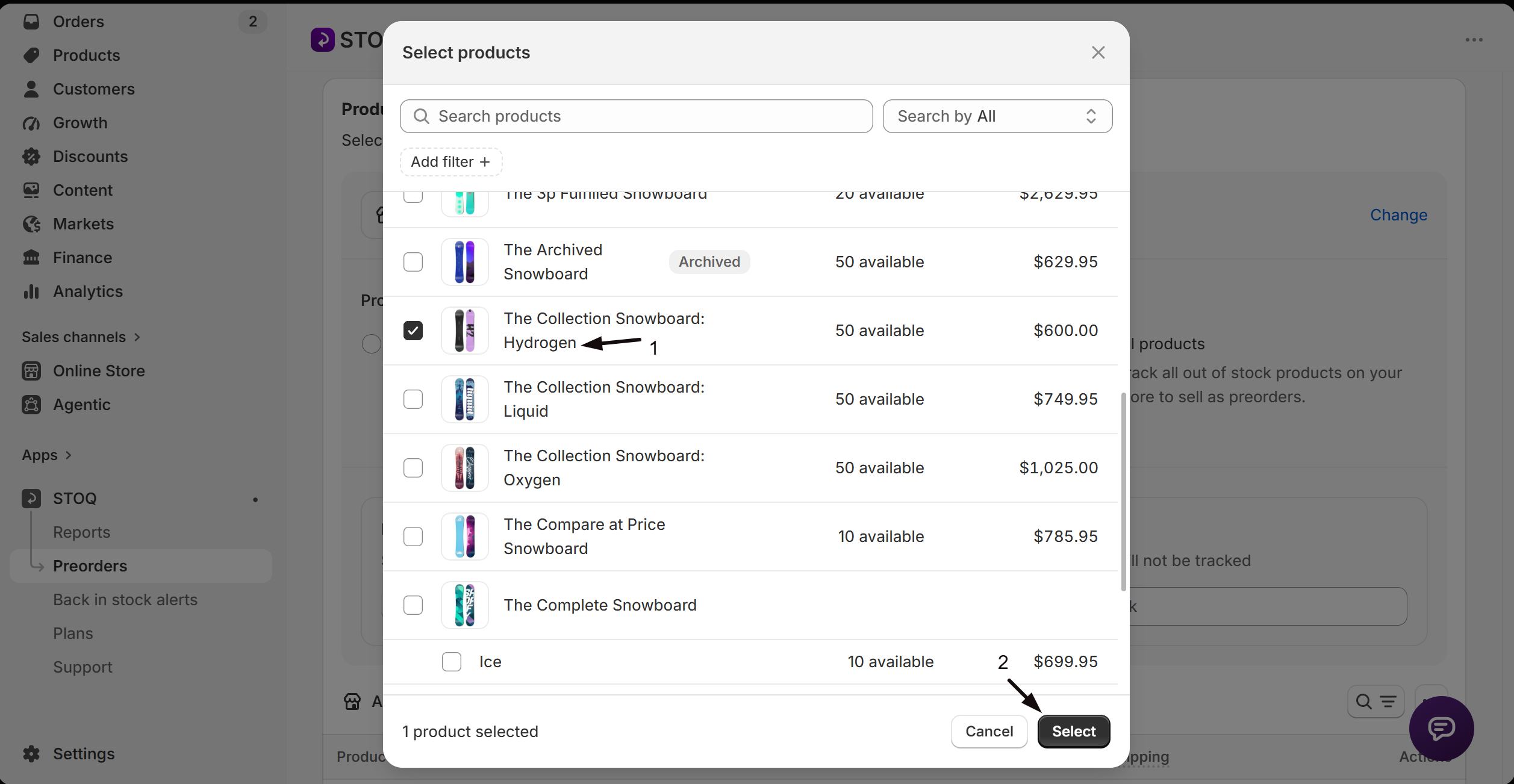Open Reports under STOQ

[82, 532]
